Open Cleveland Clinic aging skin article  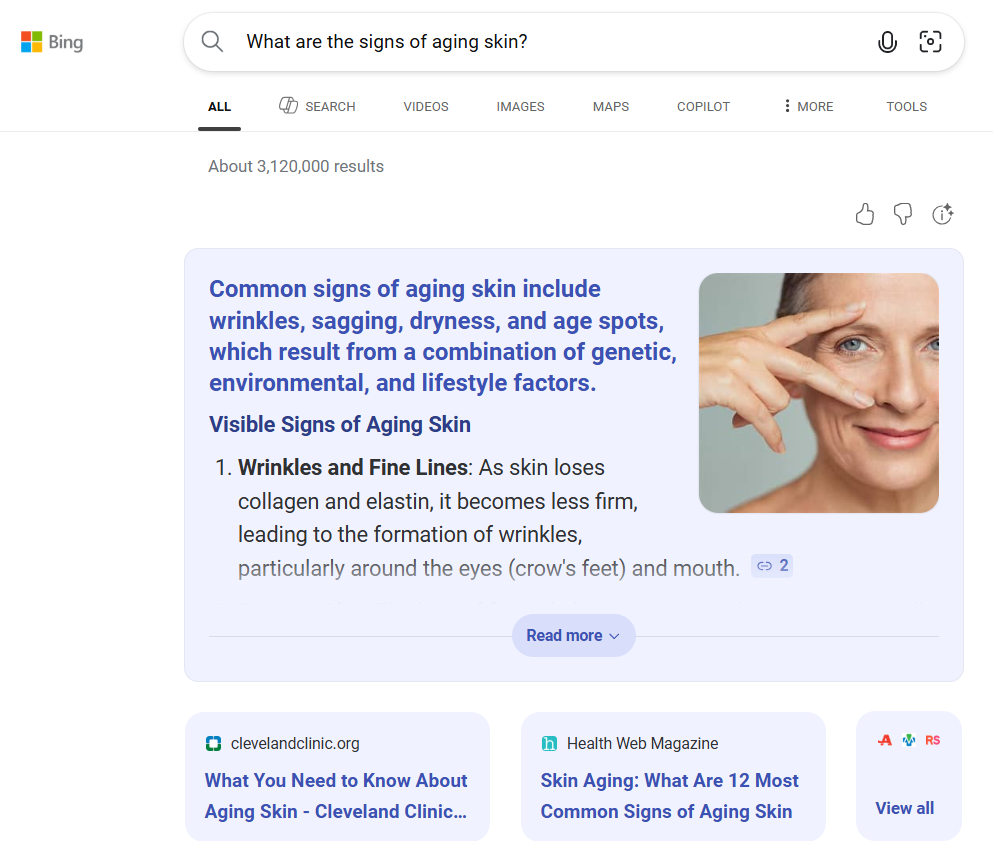tap(336, 795)
